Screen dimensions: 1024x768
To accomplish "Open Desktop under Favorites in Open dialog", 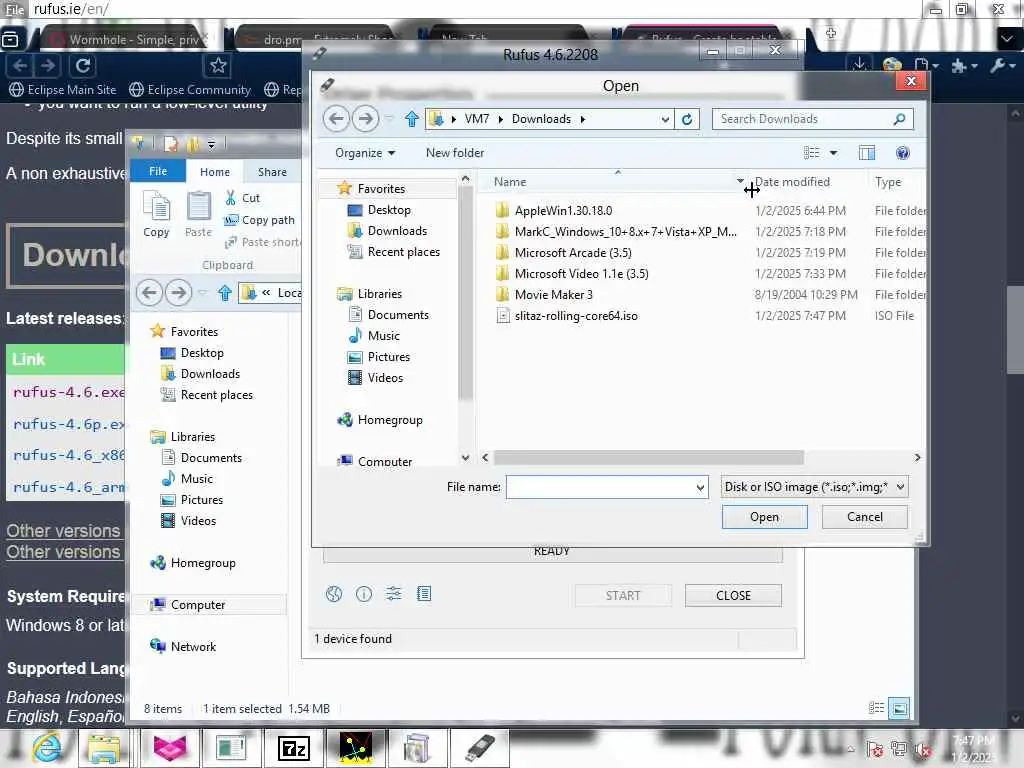I will pyautogui.click(x=389, y=210).
